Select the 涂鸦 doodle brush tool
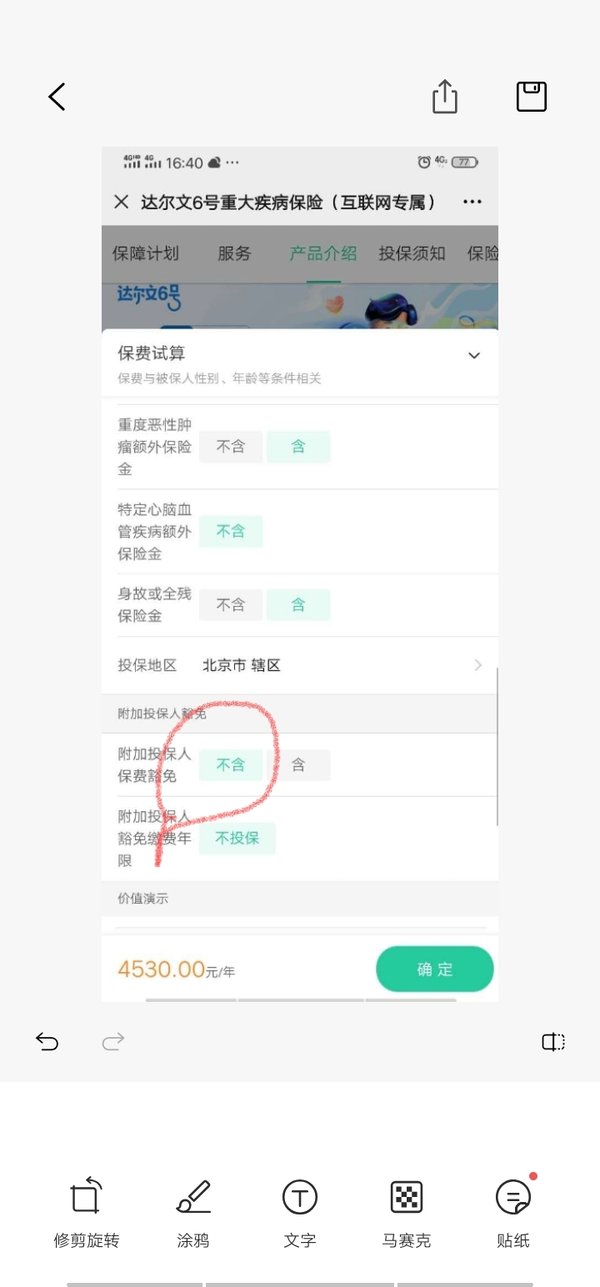The width and height of the screenshot is (600, 1287). point(193,1212)
